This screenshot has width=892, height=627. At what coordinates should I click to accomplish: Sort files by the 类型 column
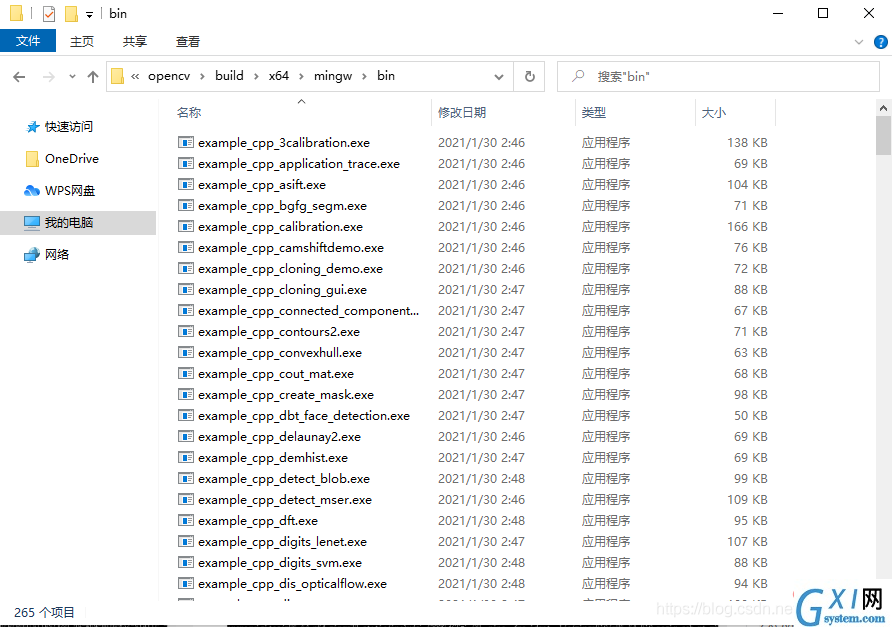[594, 113]
